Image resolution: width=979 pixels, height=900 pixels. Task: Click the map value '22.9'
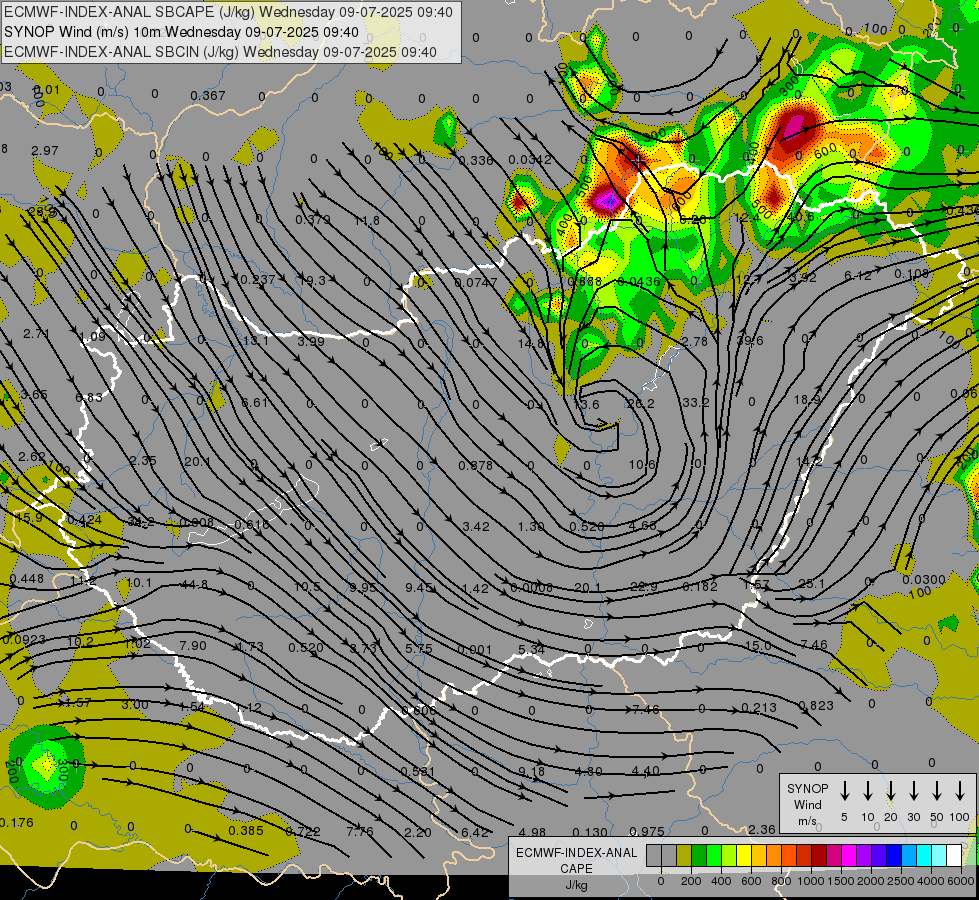644,586
